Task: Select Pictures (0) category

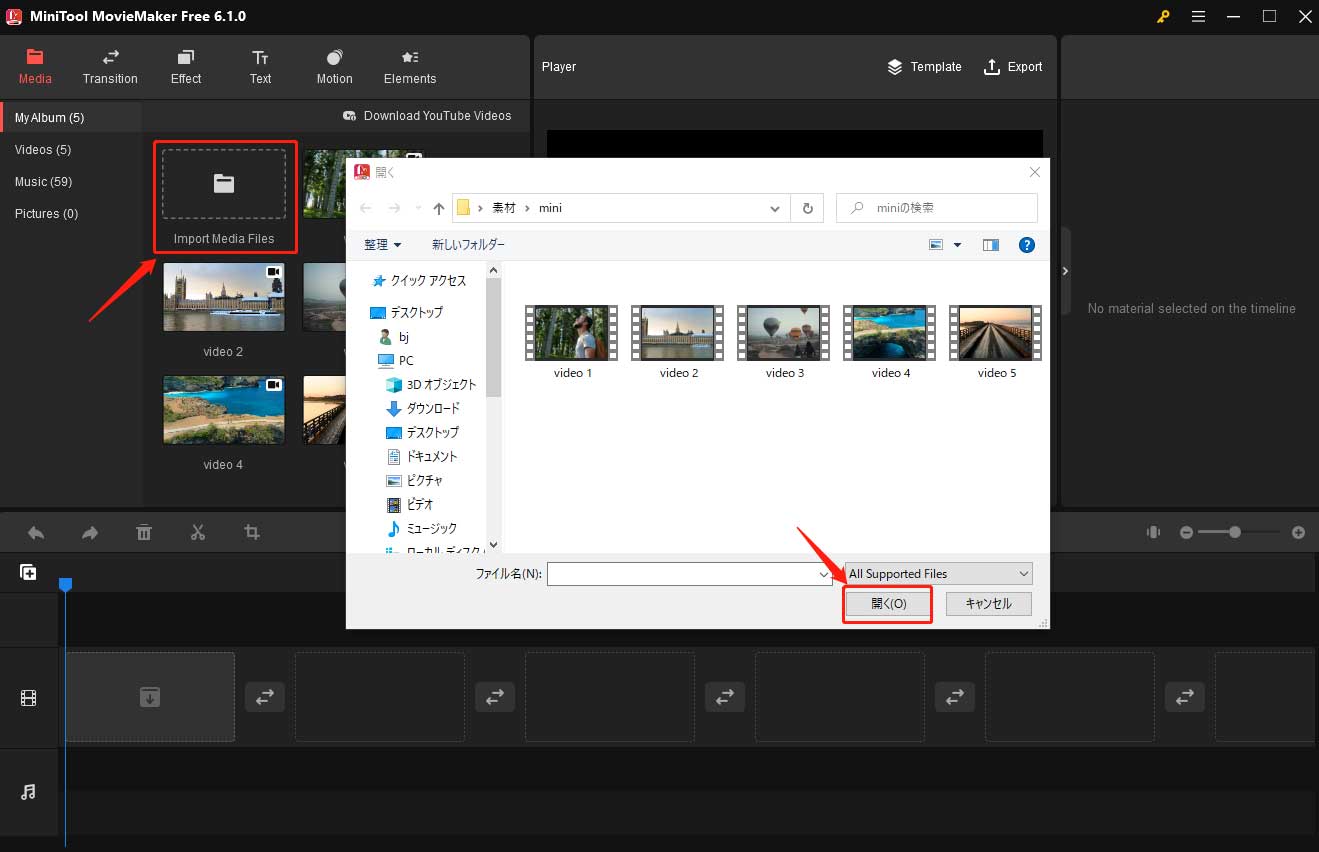Action: point(46,214)
